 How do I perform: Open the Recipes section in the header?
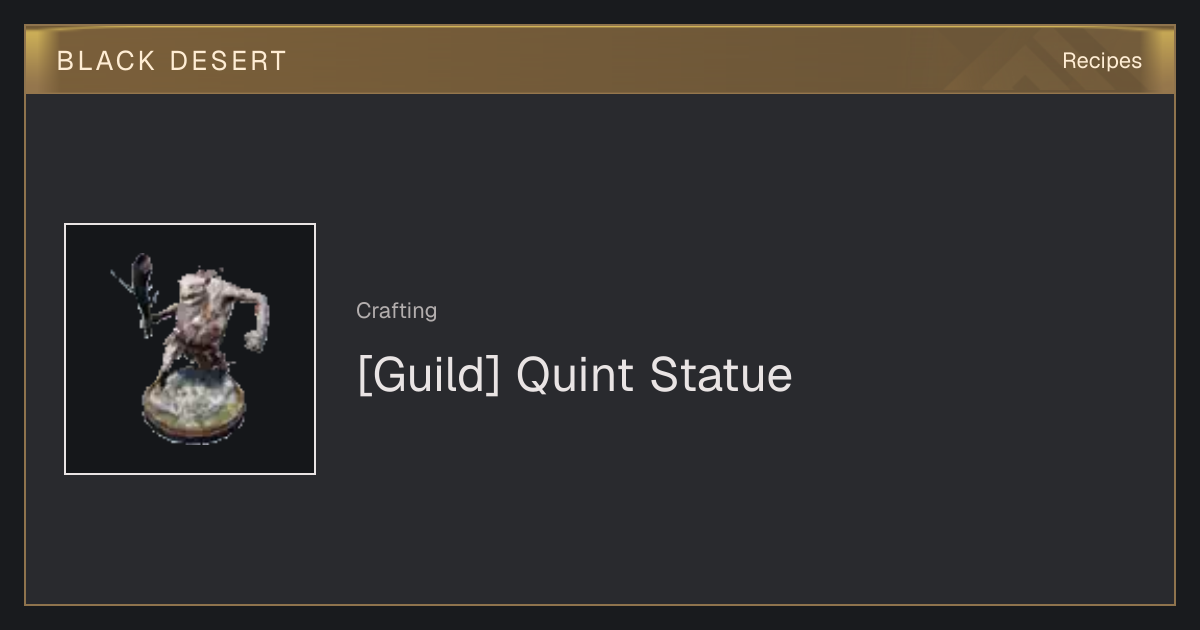tap(1102, 61)
